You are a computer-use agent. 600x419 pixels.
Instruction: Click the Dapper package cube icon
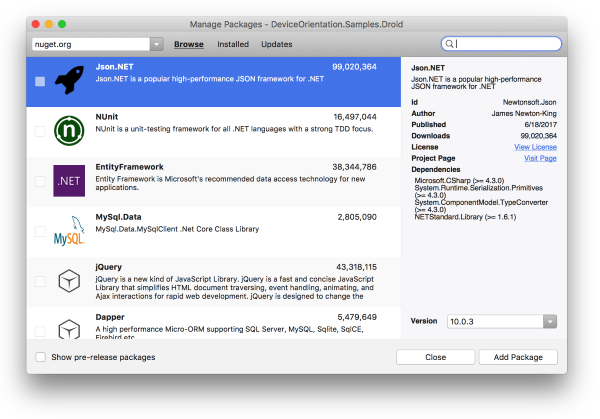(69, 329)
